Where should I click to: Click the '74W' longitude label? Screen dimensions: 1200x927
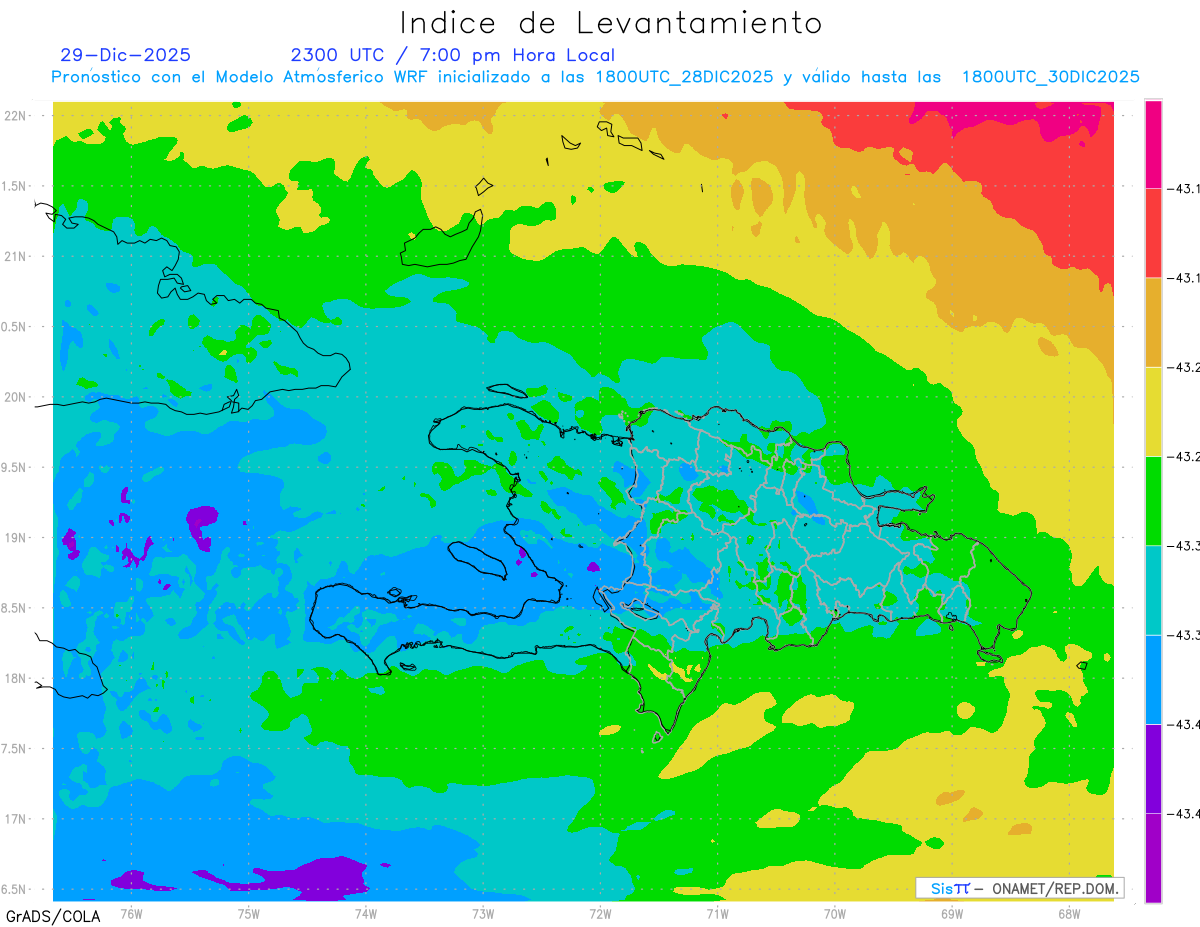tap(365, 913)
